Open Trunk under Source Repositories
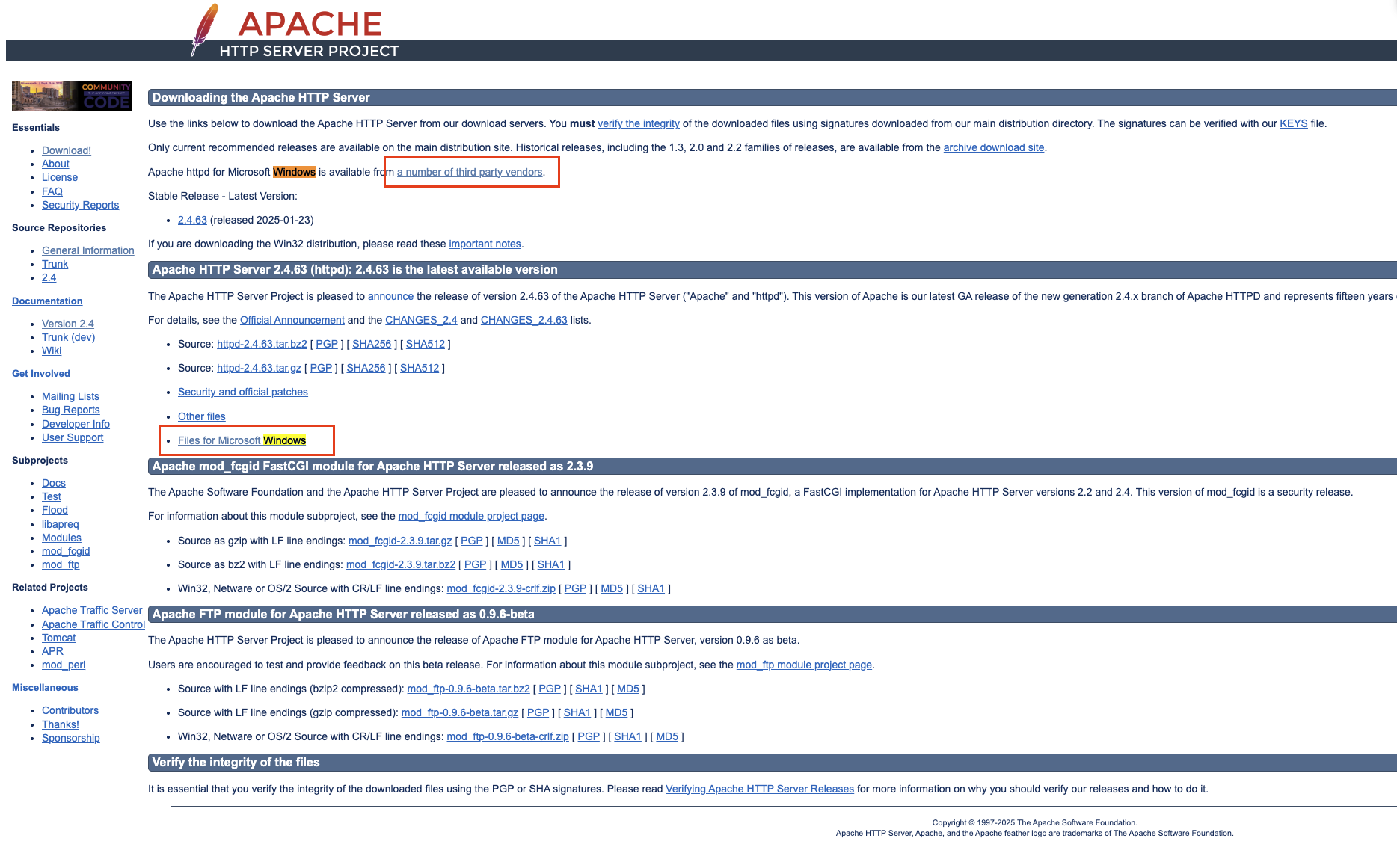Image resolution: width=1397 pixels, height=868 pixels. (55, 264)
